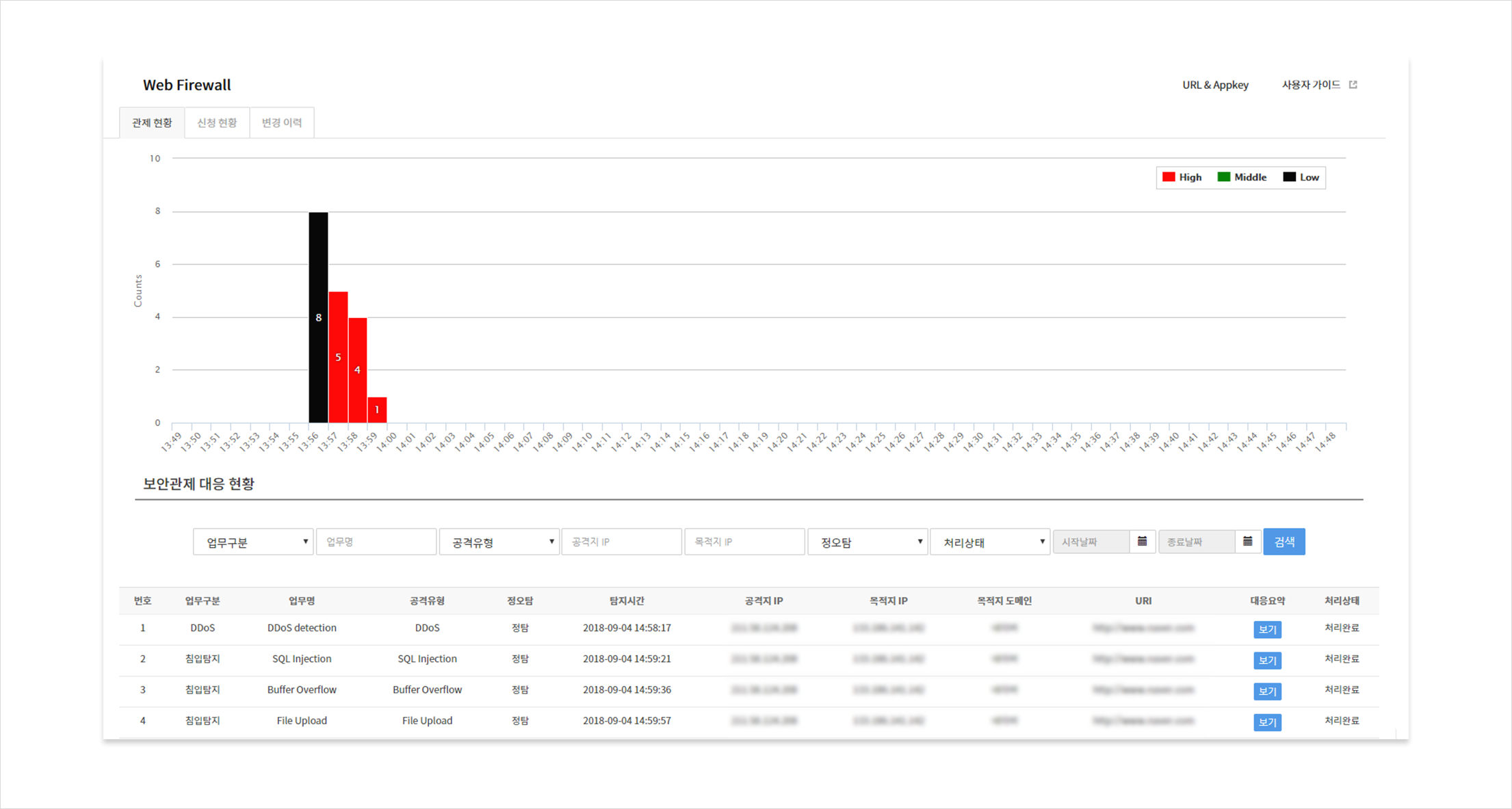Select detection time 2018-09-04 14:59:36
1512x809 pixels.
pyautogui.click(x=627, y=689)
